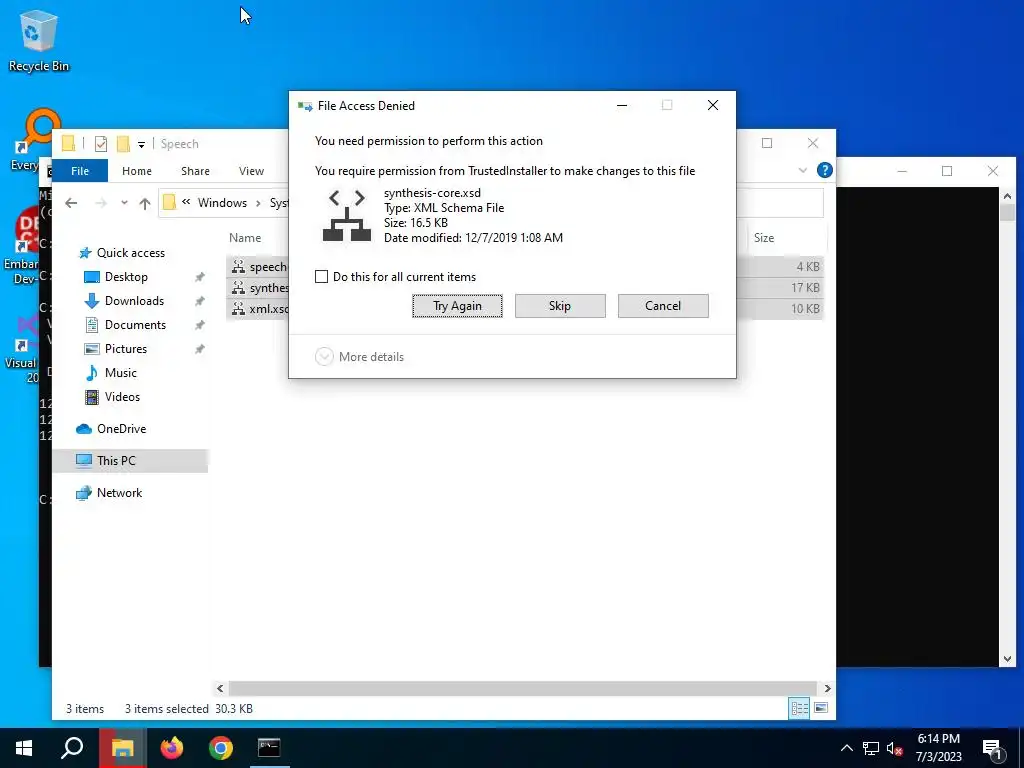The height and width of the screenshot is (768, 1024).
Task: Open the Home ribbon tab
Action: [136, 171]
